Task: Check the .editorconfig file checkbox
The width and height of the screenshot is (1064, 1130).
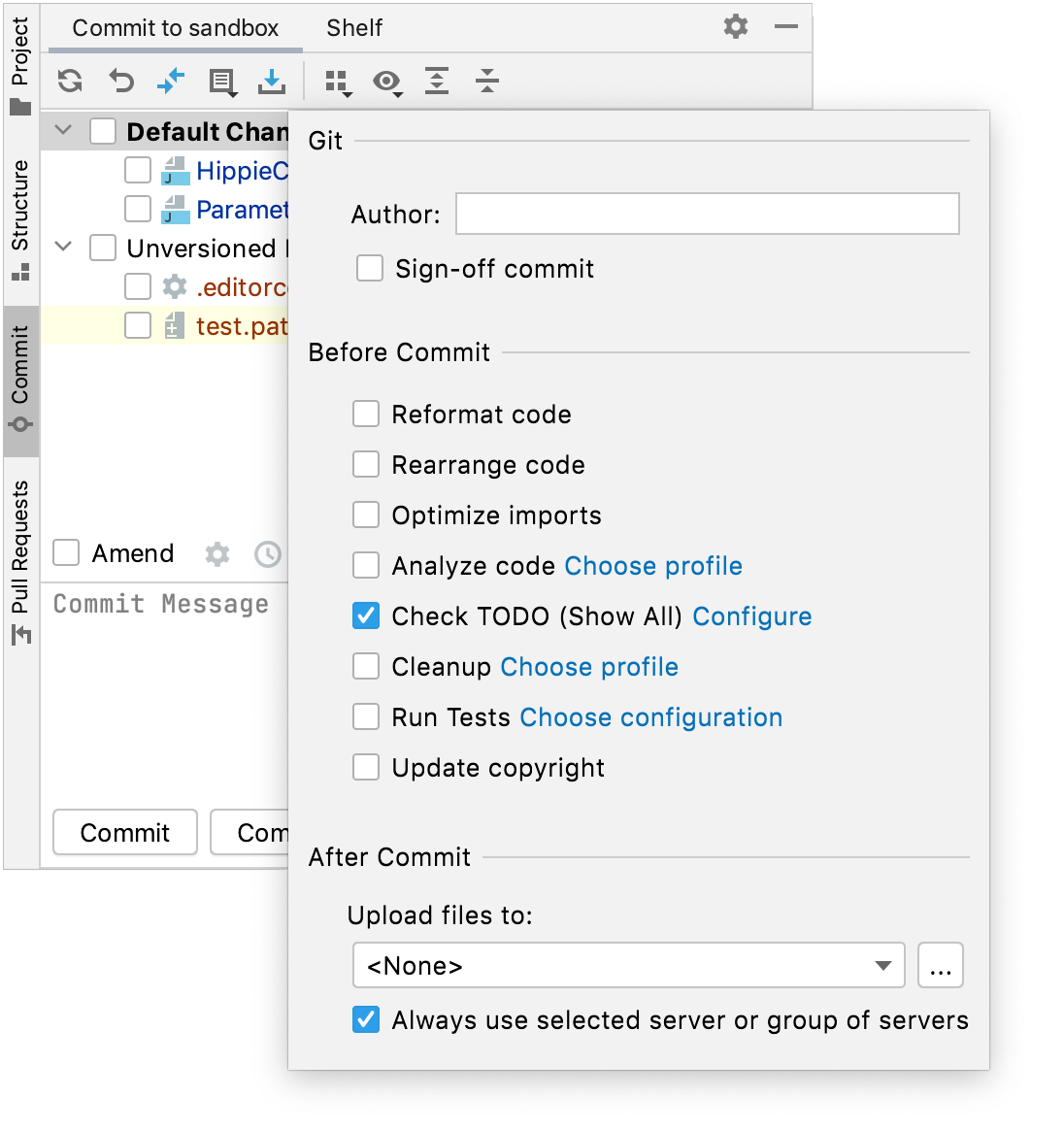Action: pyautogui.click(x=137, y=286)
